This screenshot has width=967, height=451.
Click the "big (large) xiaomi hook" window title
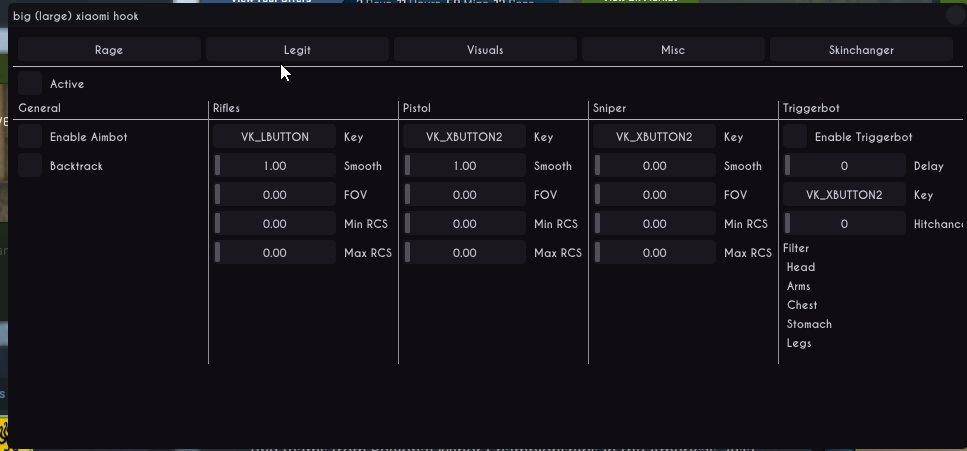(x=76, y=16)
